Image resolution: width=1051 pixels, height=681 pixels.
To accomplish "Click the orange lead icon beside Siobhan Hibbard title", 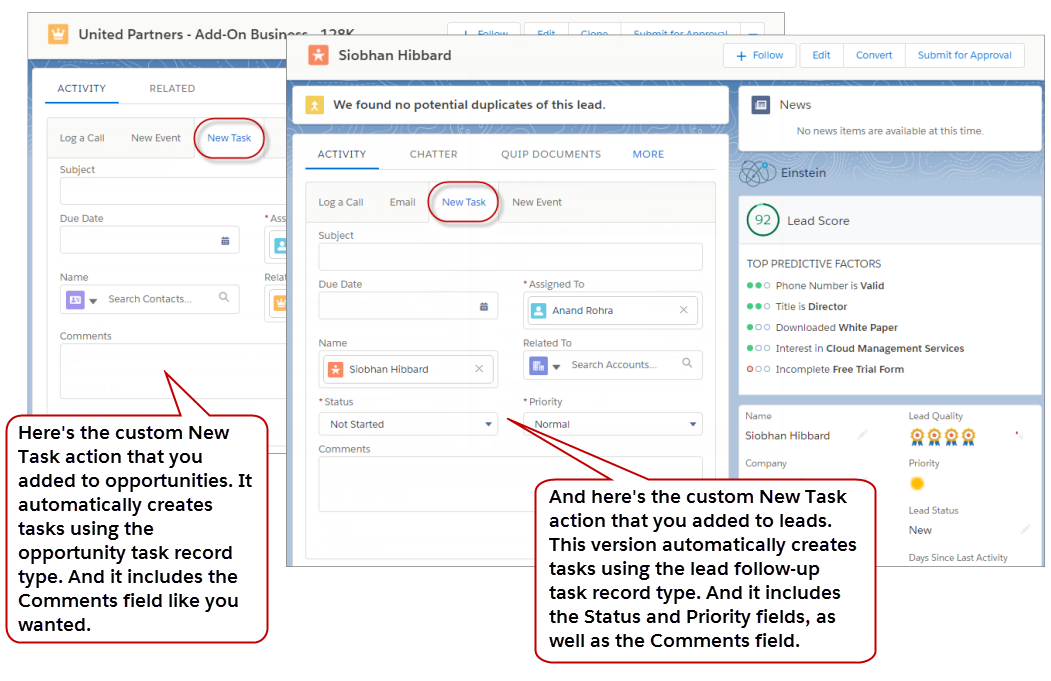I will [318, 55].
